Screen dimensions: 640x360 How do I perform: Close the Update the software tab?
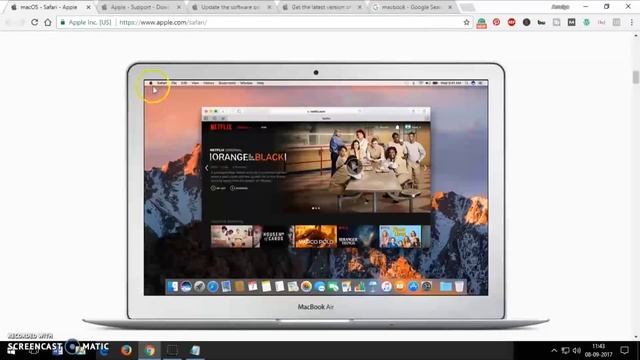pos(269,7)
